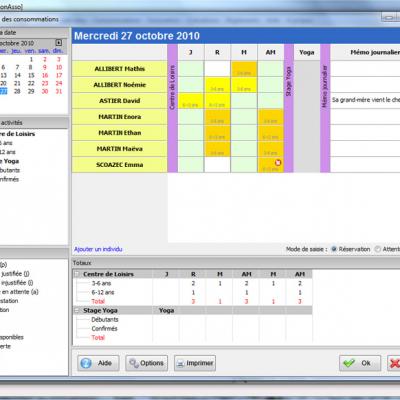Screen dimensions: 400x400
Task: Click the forbidden icon in SCOAZEC Emma's AM cell
Action: point(278,162)
